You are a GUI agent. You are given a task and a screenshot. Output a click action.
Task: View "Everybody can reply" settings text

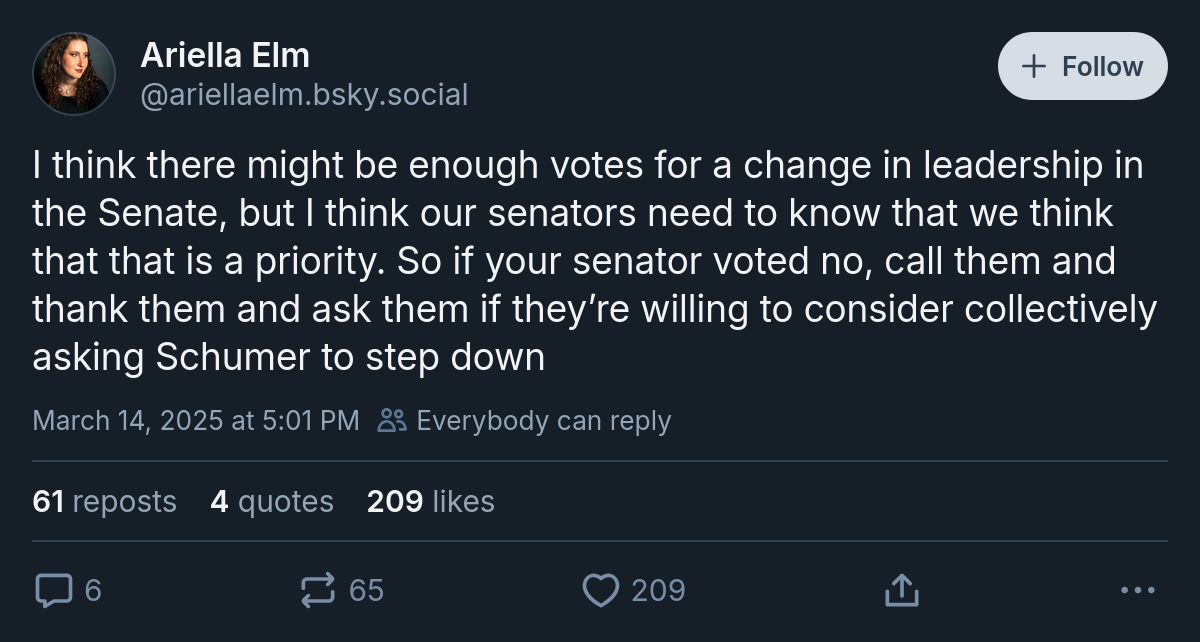pyautogui.click(x=543, y=421)
